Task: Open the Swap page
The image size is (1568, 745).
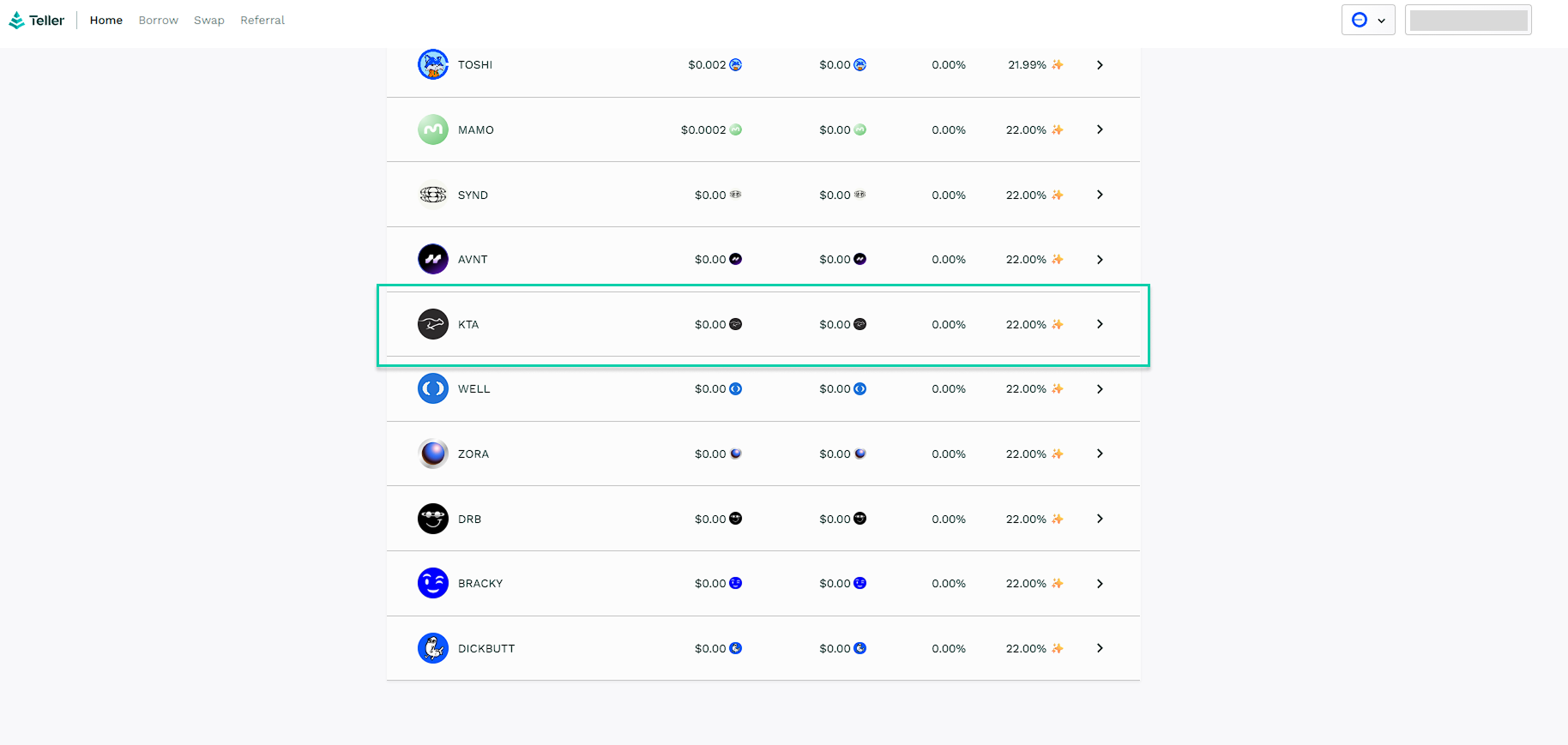Action: pyautogui.click(x=208, y=20)
